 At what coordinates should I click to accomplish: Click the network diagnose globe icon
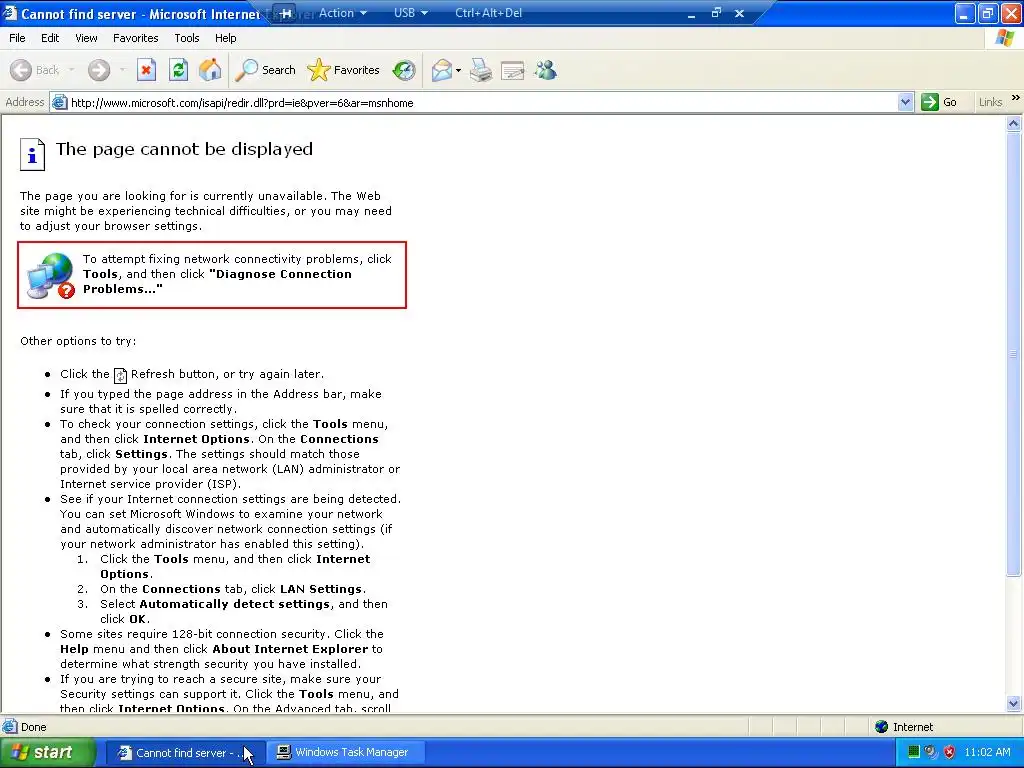pyautogui.click(x=50, y=276)
